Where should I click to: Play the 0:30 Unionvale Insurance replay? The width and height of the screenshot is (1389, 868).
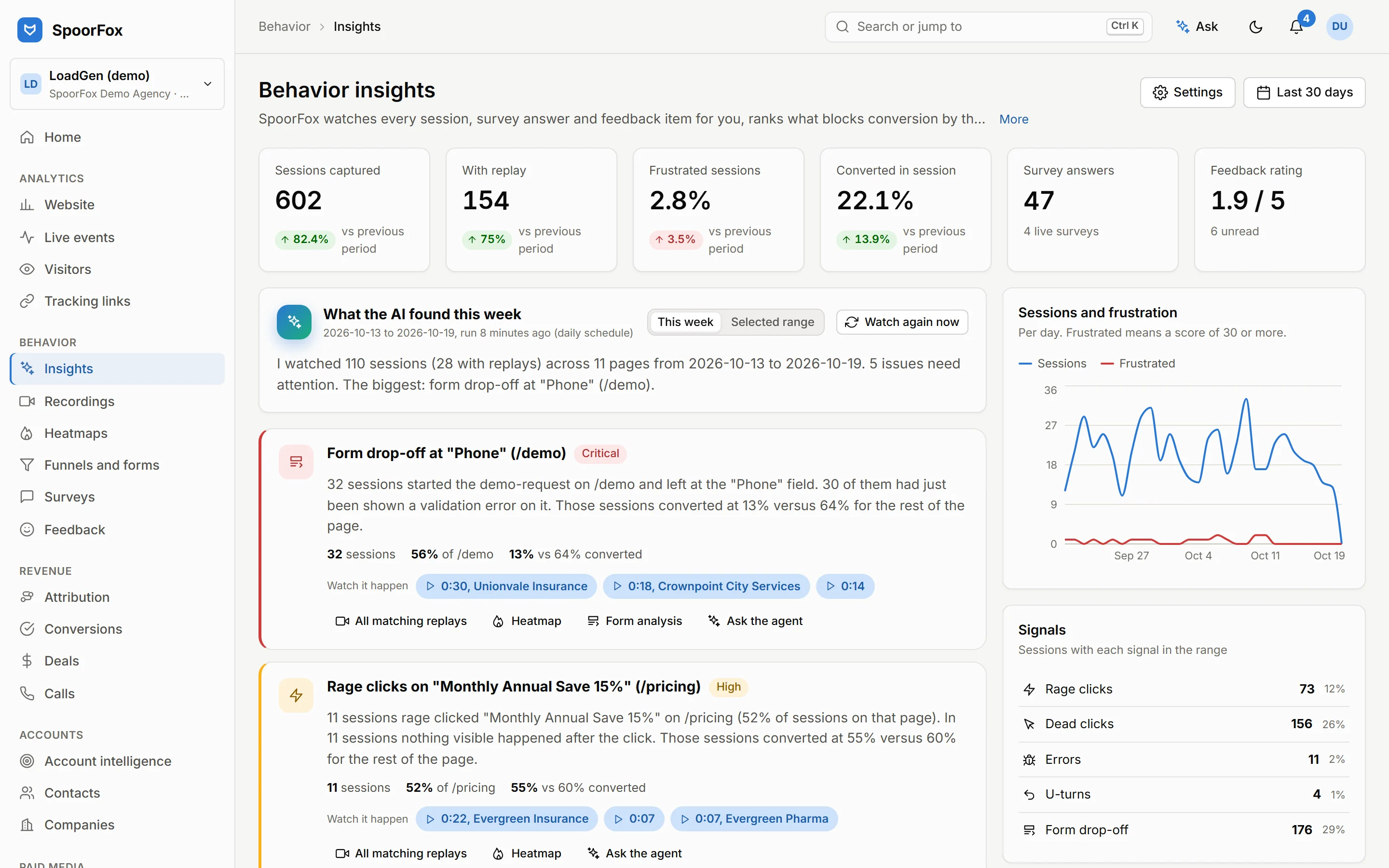click(x=506, y=586)
